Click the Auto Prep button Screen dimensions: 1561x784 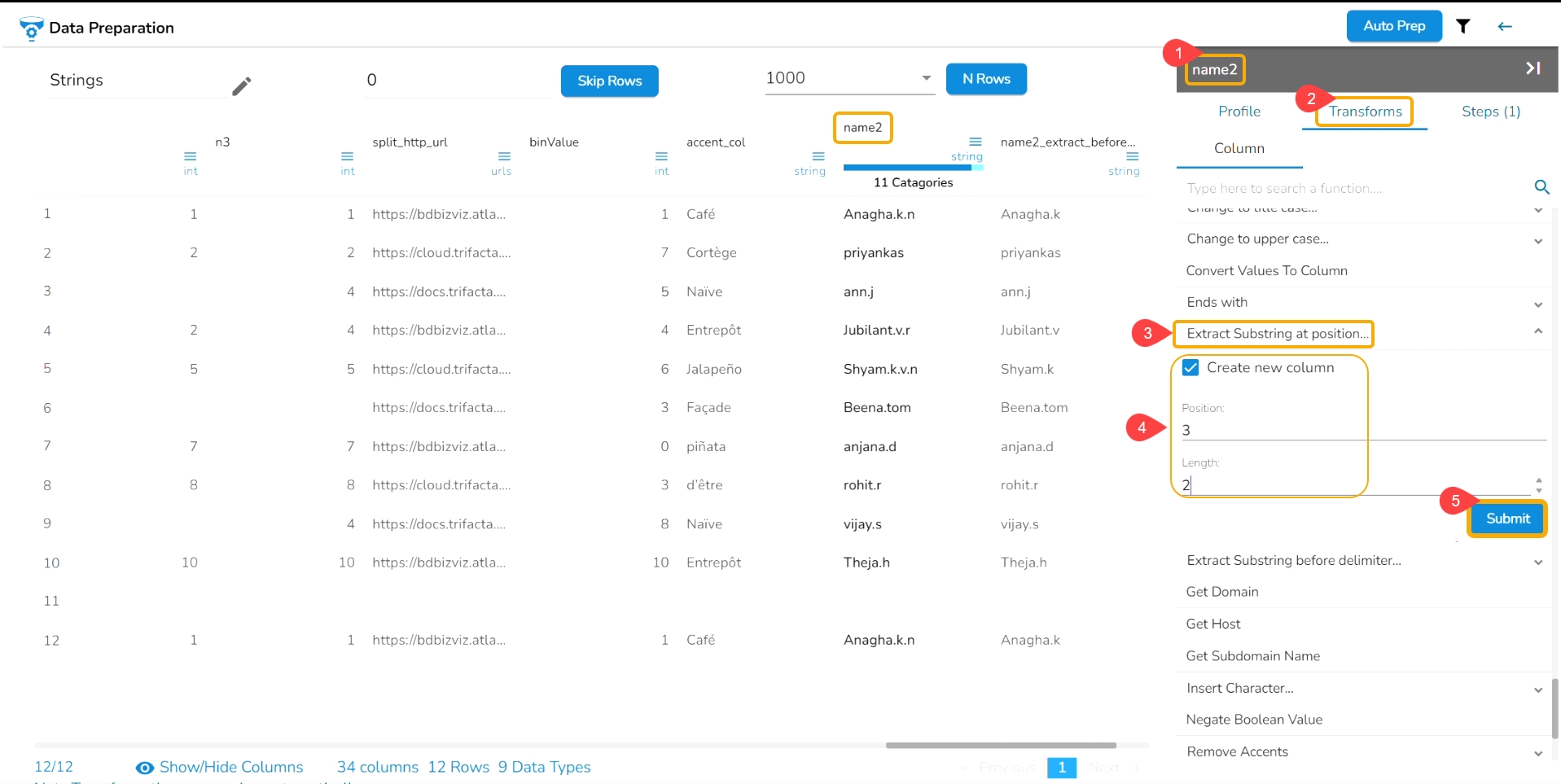1394,26
